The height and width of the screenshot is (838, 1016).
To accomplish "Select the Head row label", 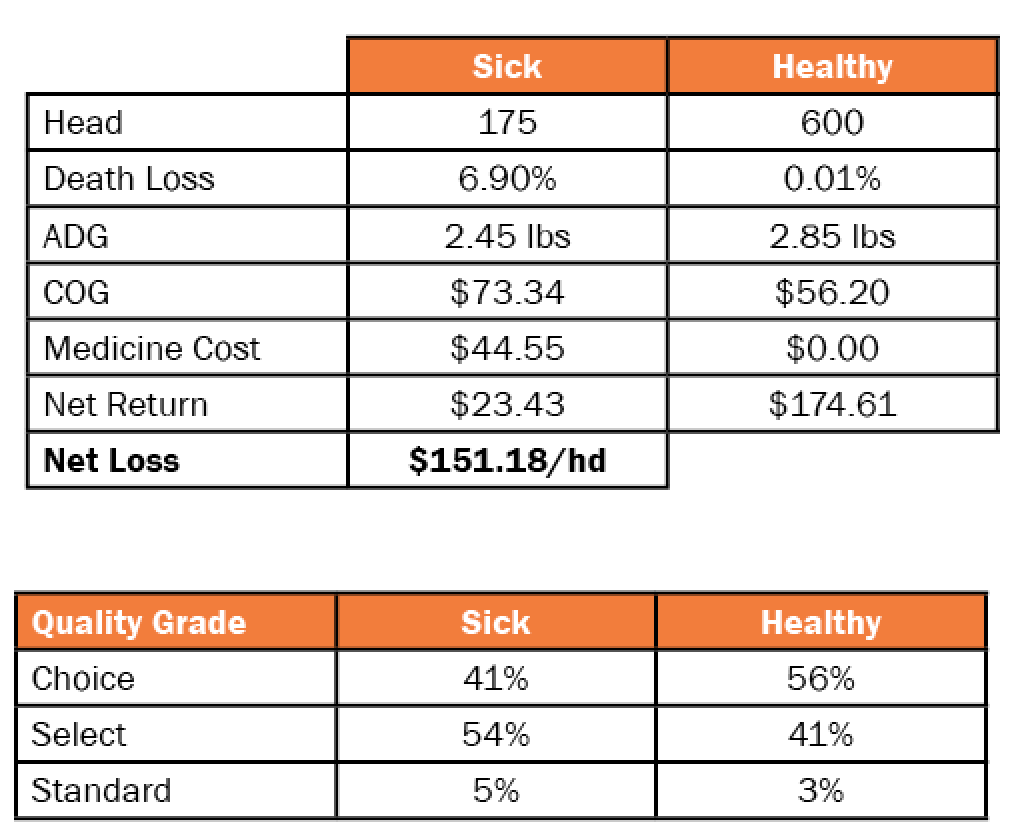I will coord(84,122).
